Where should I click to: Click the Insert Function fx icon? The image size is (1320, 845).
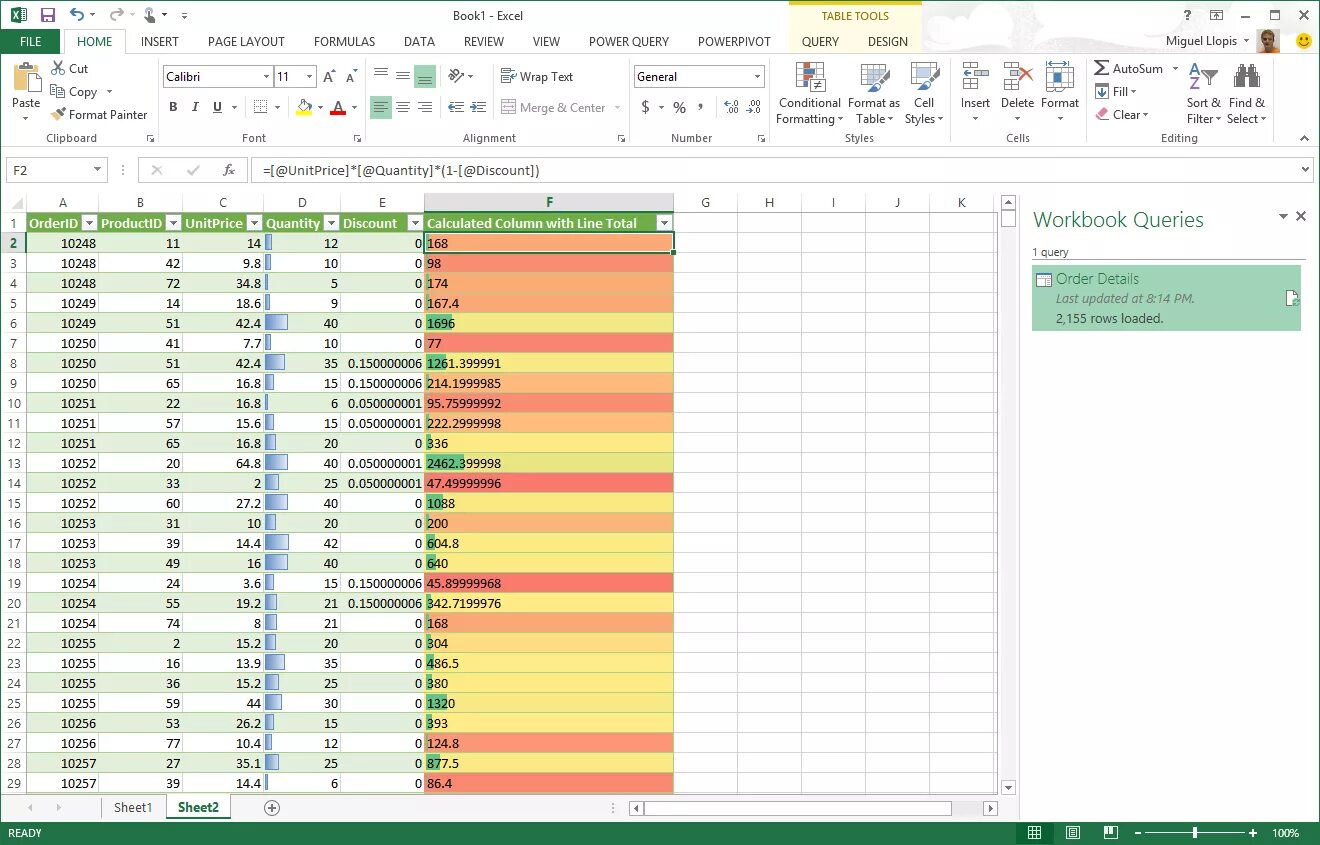(229, 170)
